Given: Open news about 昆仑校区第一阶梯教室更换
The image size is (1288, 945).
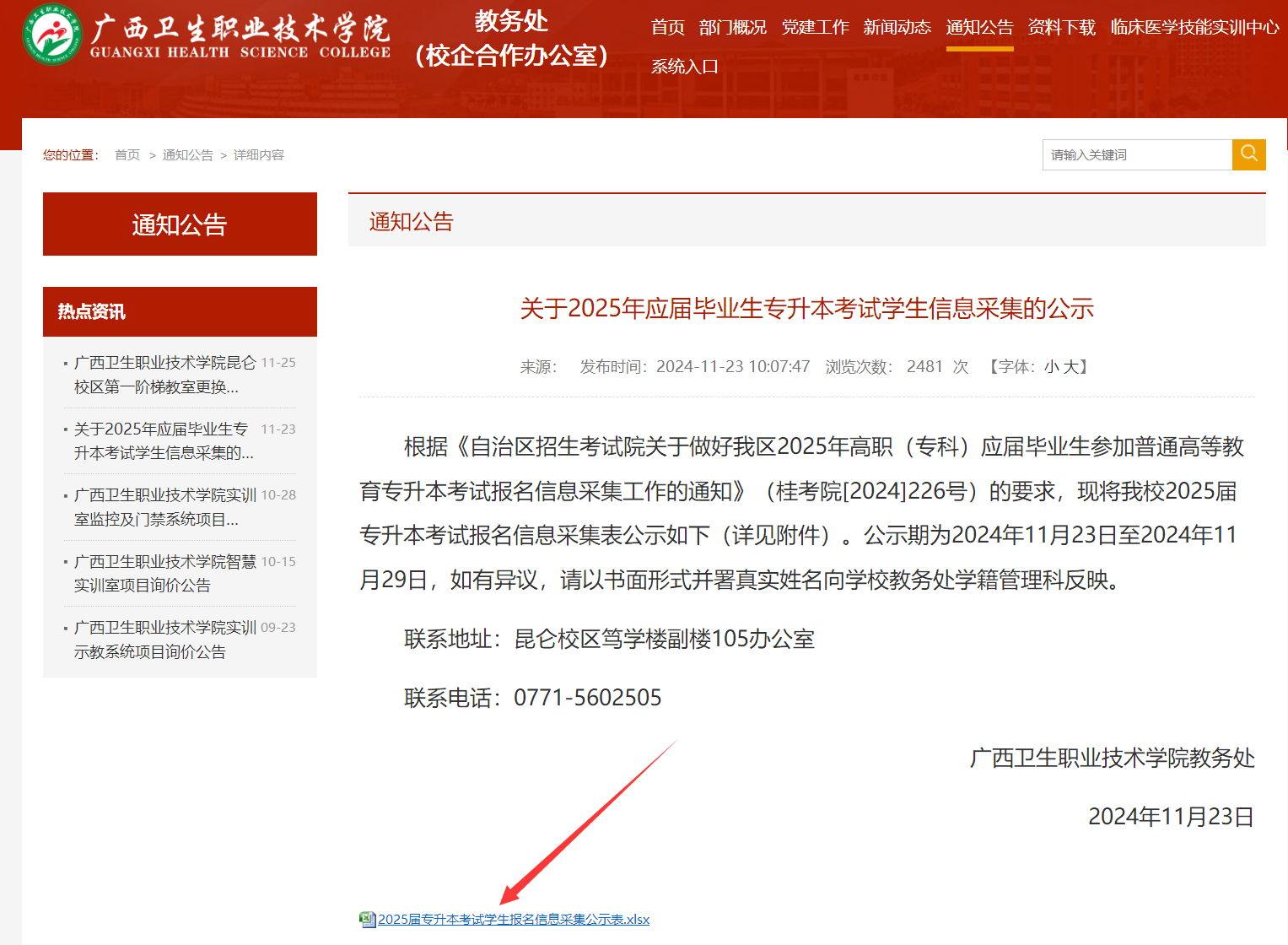Looking at the screenshot, I should click(164, 375).
